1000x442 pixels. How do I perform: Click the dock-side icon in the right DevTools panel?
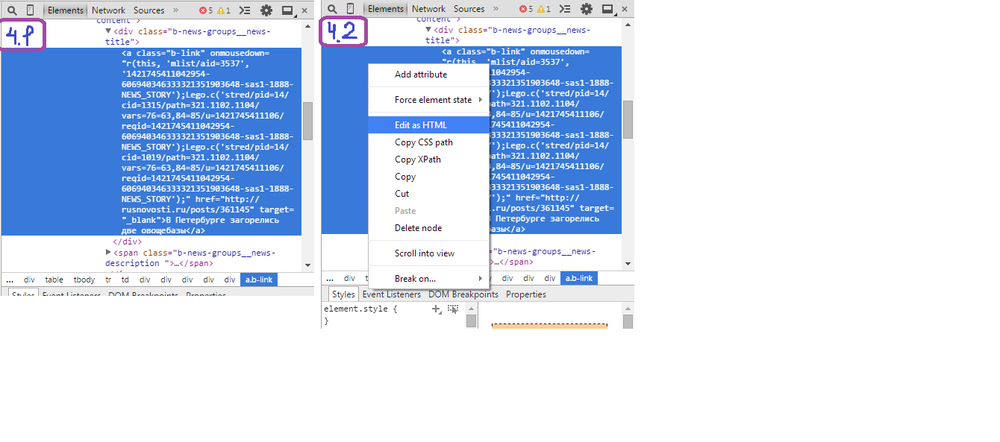click(607, 9)
